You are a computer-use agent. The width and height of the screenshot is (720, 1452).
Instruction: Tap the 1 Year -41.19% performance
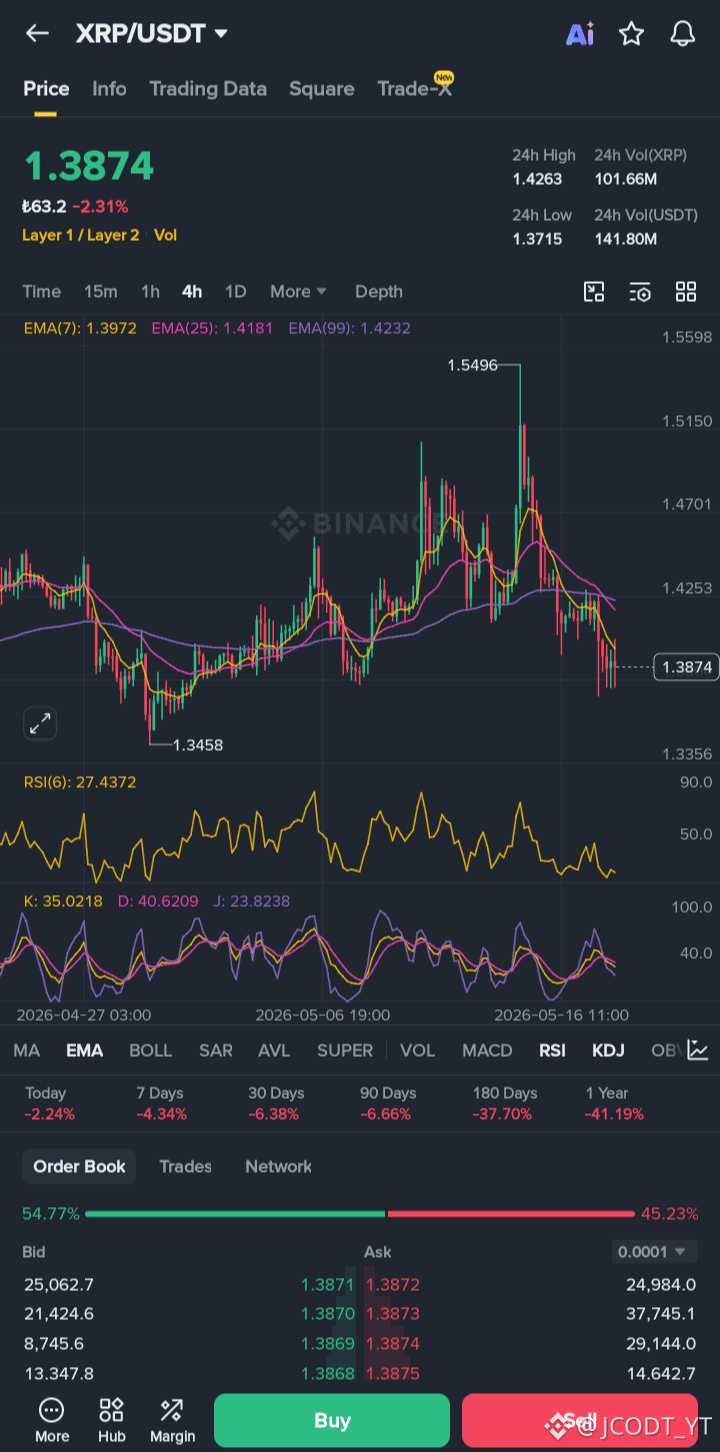pyautogui.click(x=614, y=1103)
